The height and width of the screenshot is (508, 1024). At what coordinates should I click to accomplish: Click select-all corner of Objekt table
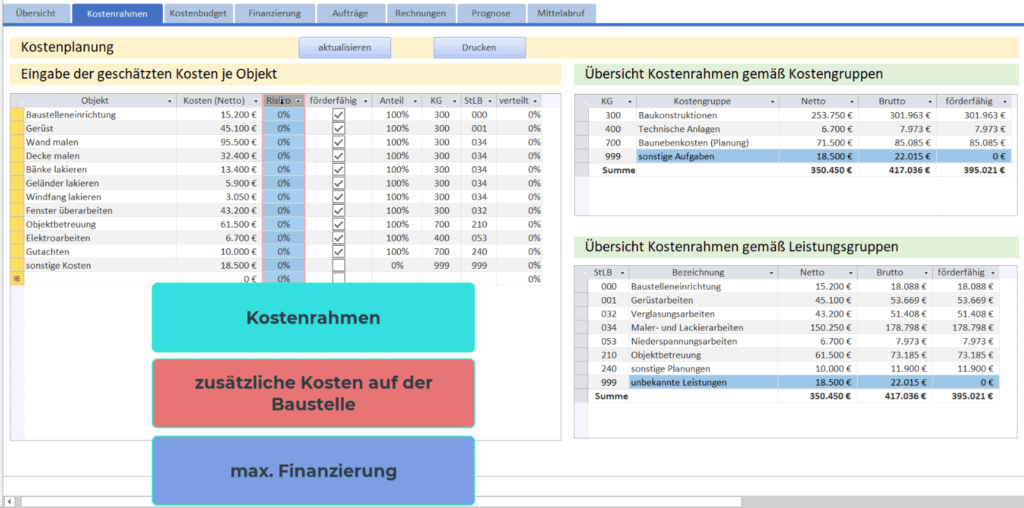pos(16,101)
